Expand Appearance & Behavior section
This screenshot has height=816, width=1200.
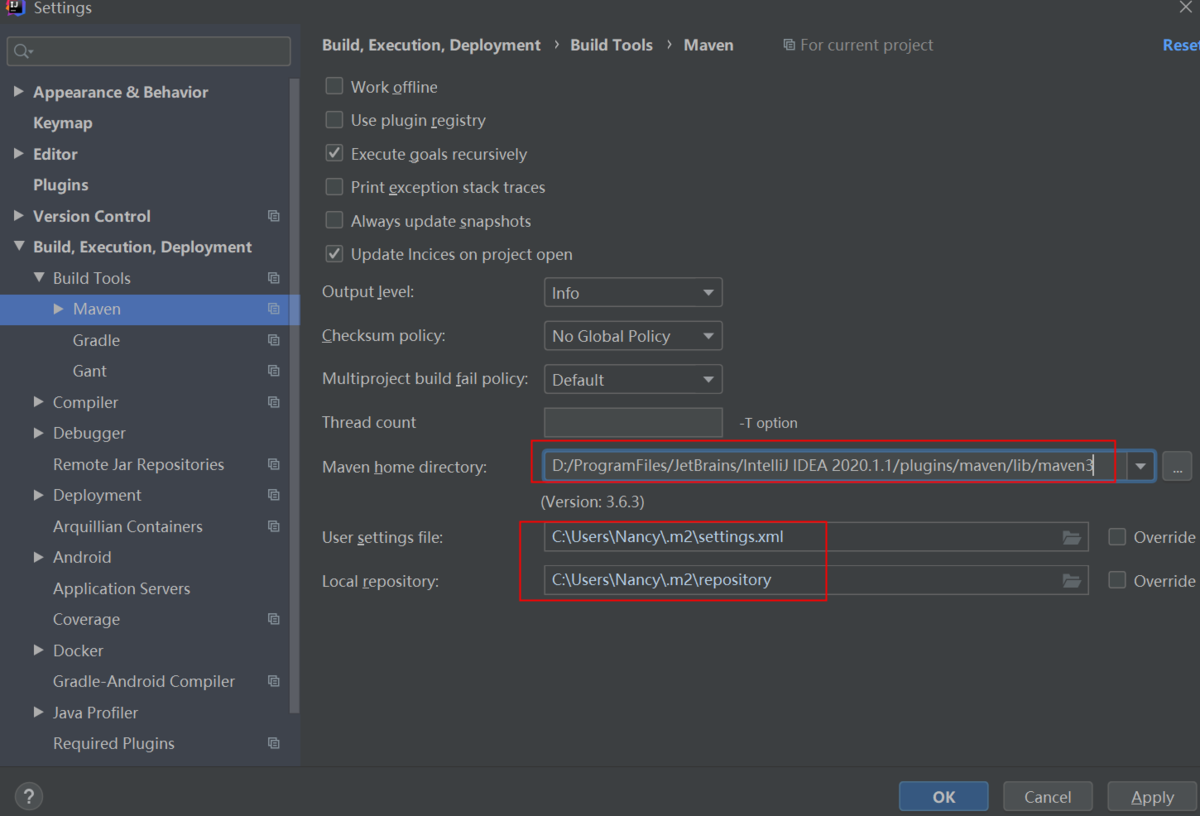[18, 91]
